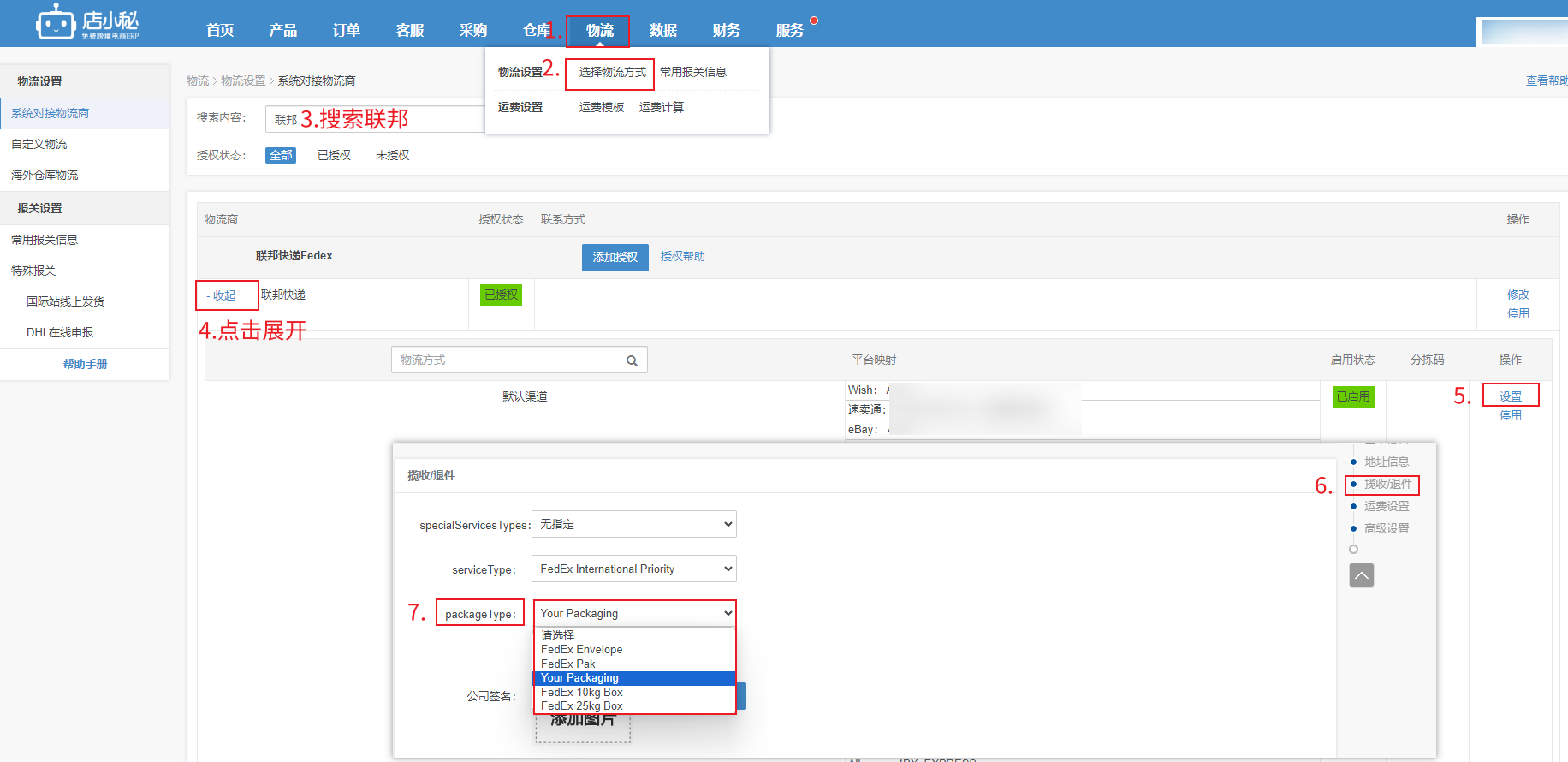Click the 店小秘 robot logo
The height and width of the screenshot is (762, 1568).
87,23
